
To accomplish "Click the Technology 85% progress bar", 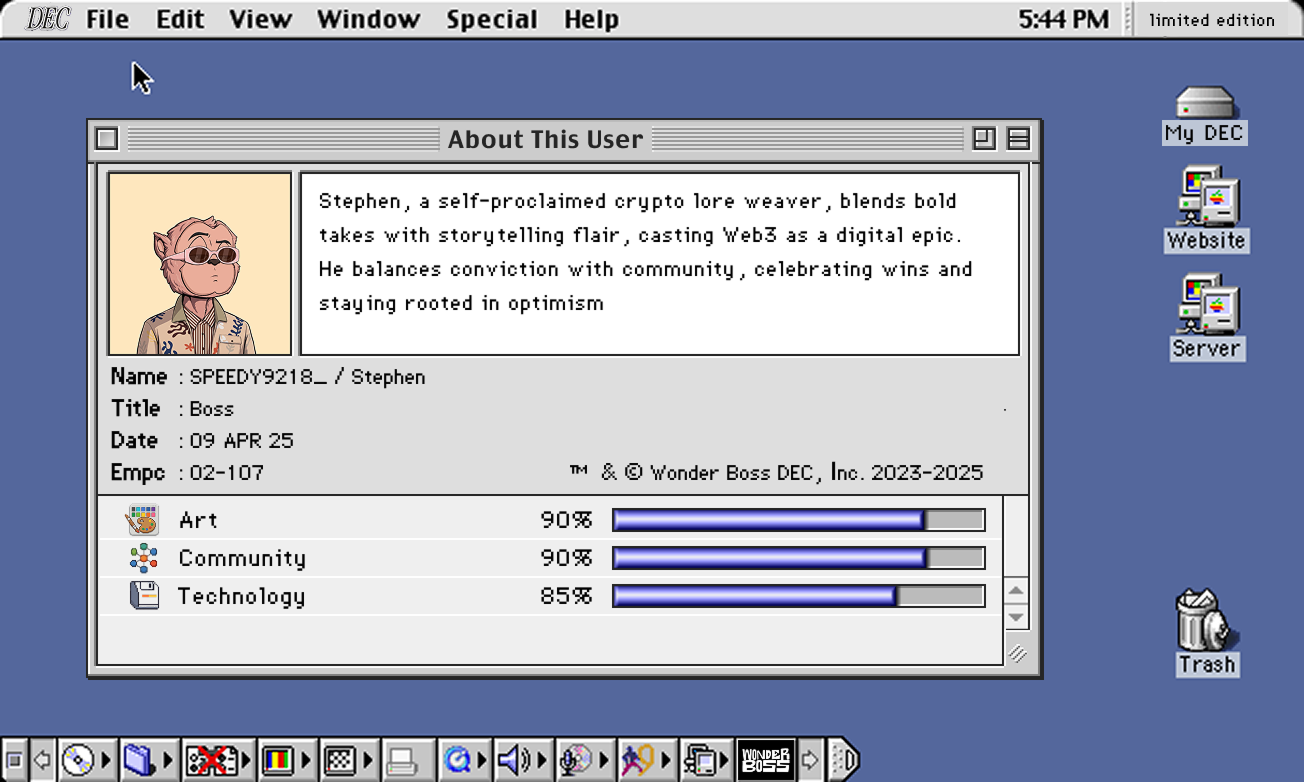I will coord(799,596).
